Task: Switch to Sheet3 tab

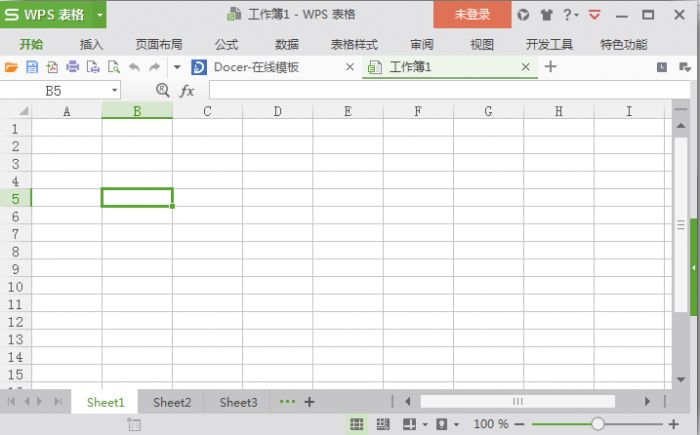Action: [238, 402]
